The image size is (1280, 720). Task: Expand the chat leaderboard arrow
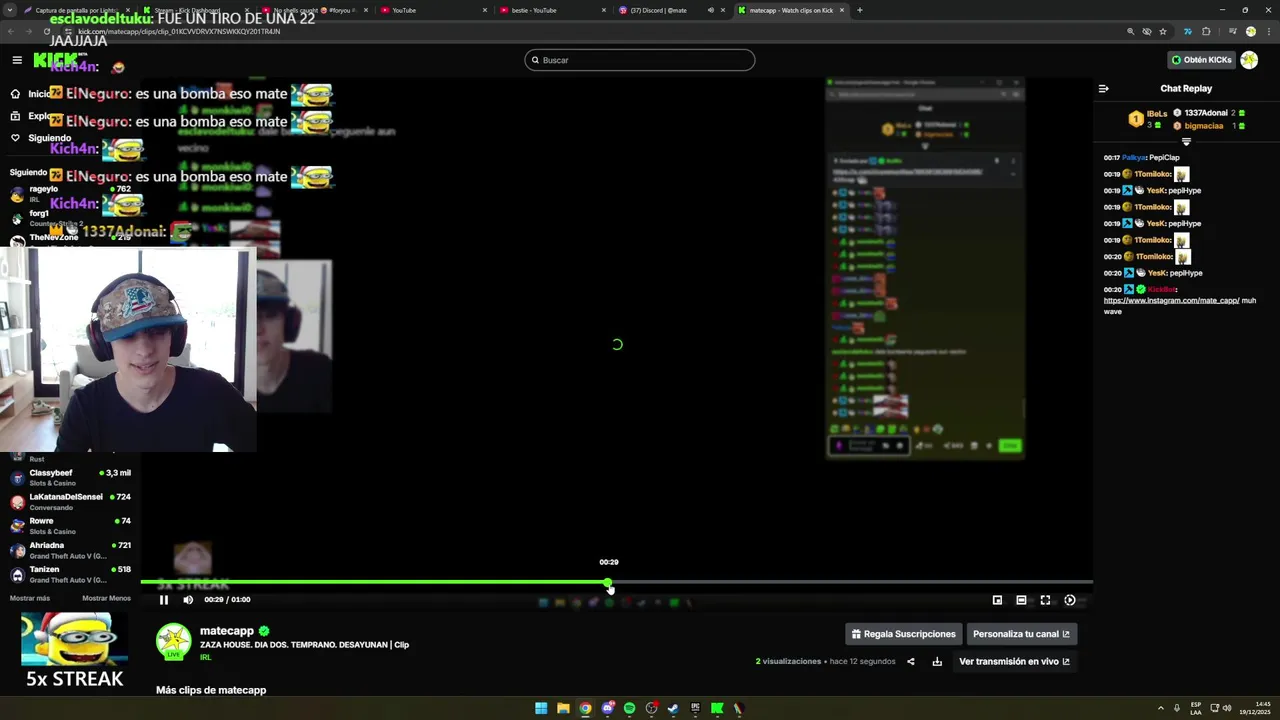click(x=1186, y=142)
